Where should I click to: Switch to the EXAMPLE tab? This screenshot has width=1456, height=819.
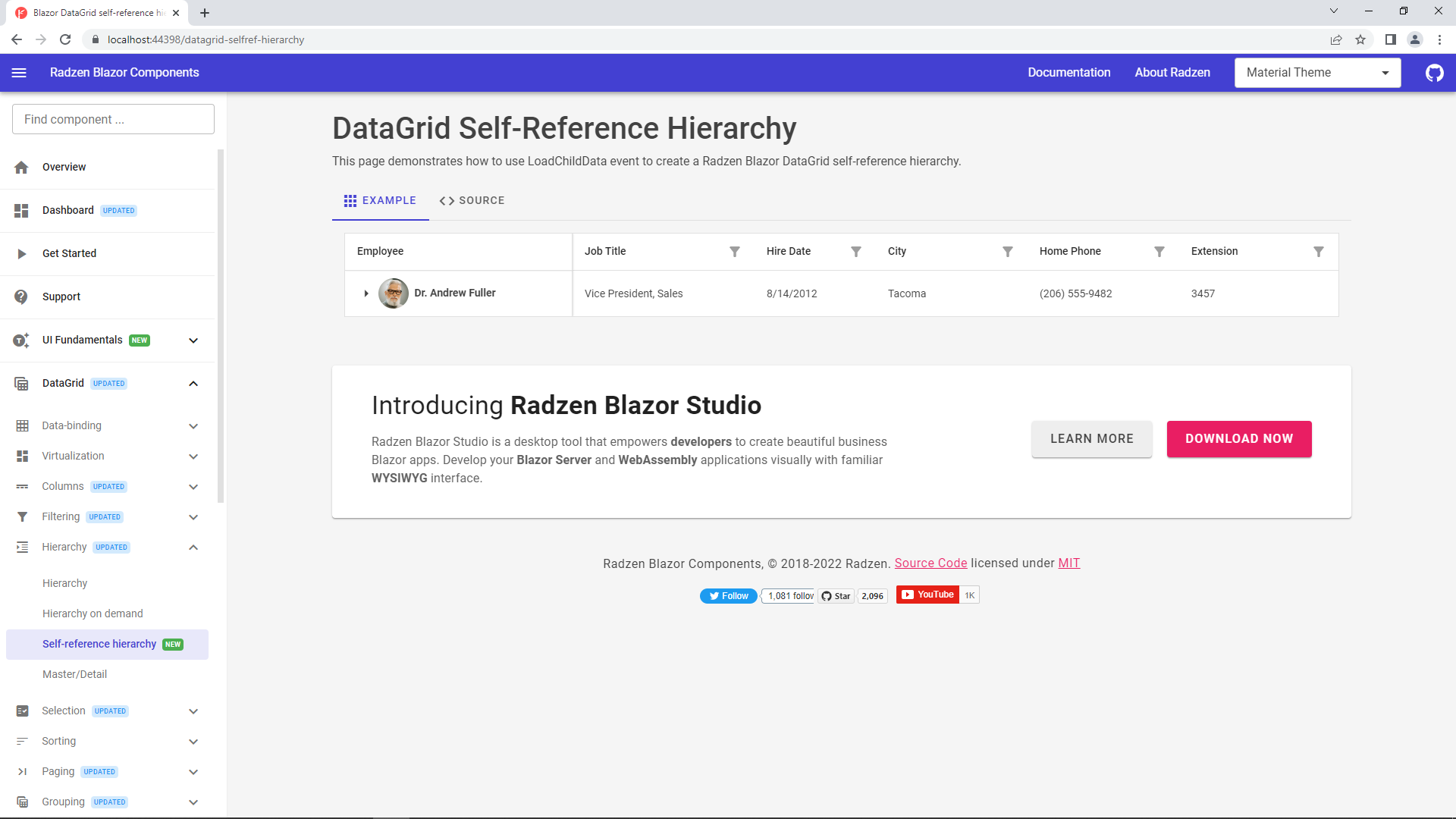click(x=380, y=201)
